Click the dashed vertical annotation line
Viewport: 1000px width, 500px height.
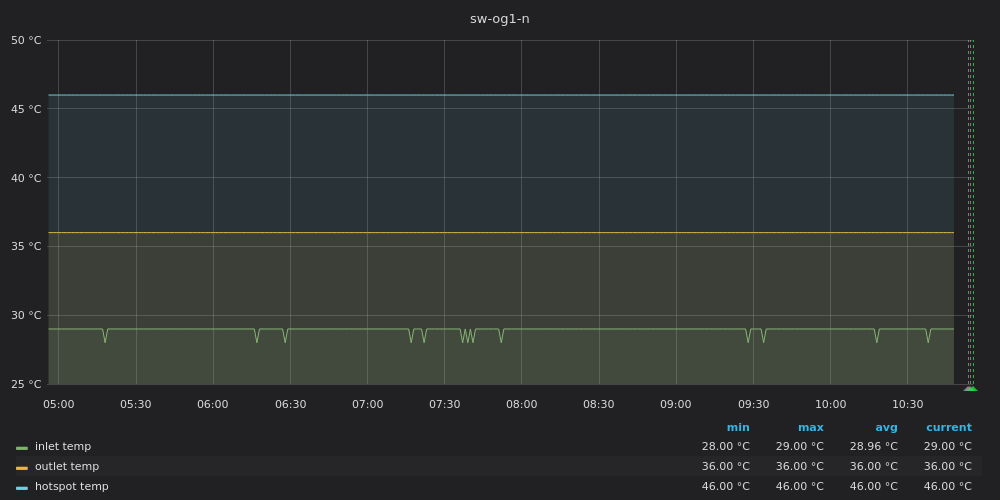tap(970, 200)
